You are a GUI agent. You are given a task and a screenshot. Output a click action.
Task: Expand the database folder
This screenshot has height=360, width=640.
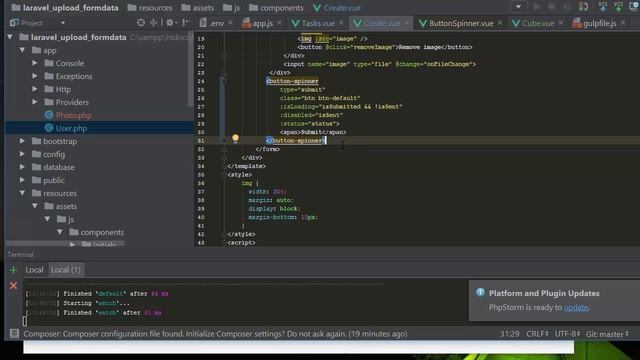pos(22,167)
